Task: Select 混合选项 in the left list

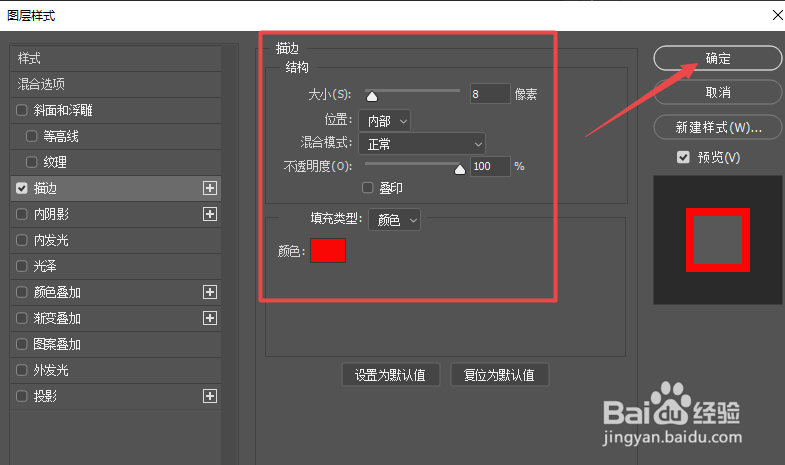Action: click(x=41, y=84)
